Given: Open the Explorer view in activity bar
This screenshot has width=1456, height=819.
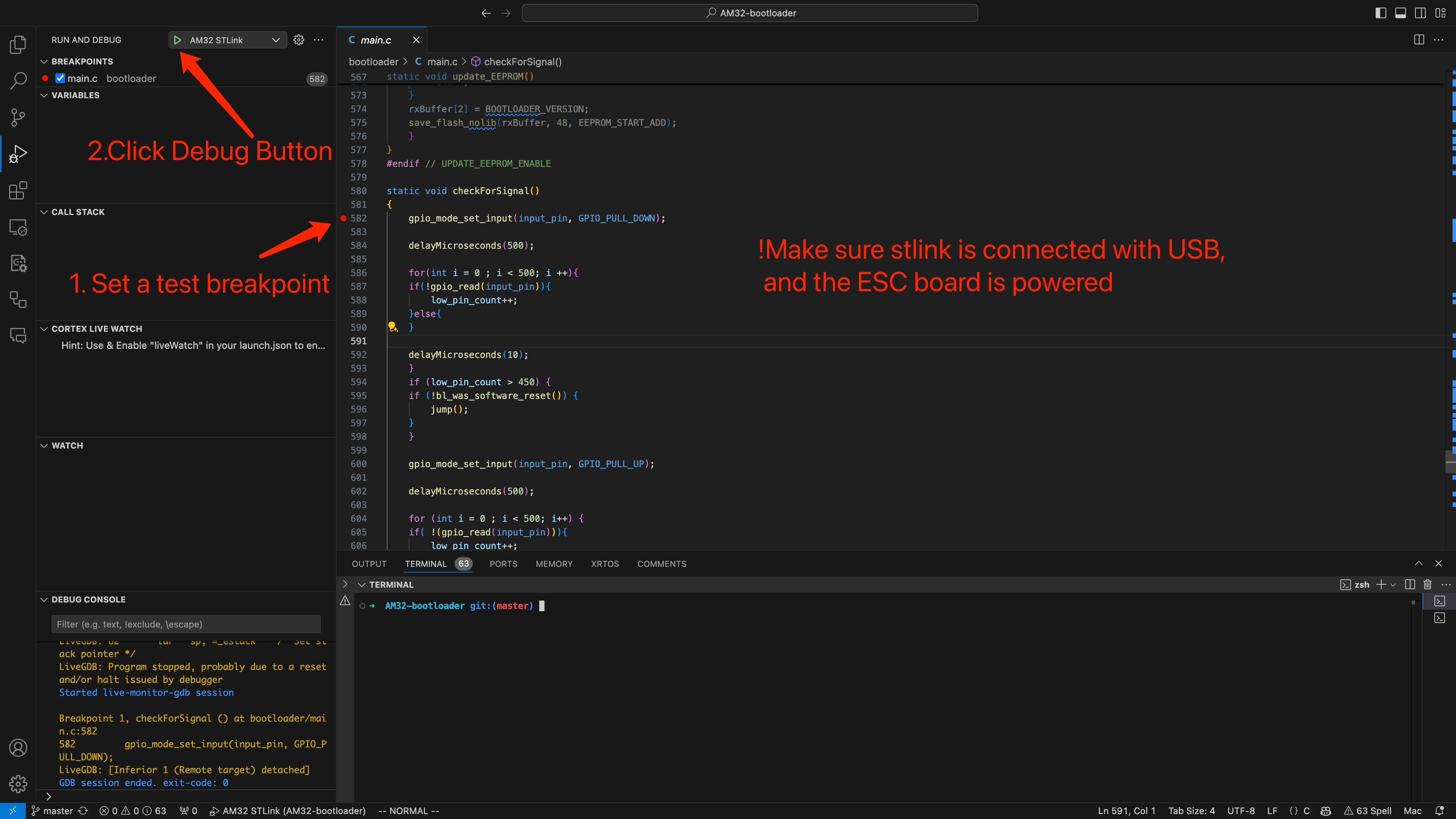Looking at the screenshot, I should point(18,45).
